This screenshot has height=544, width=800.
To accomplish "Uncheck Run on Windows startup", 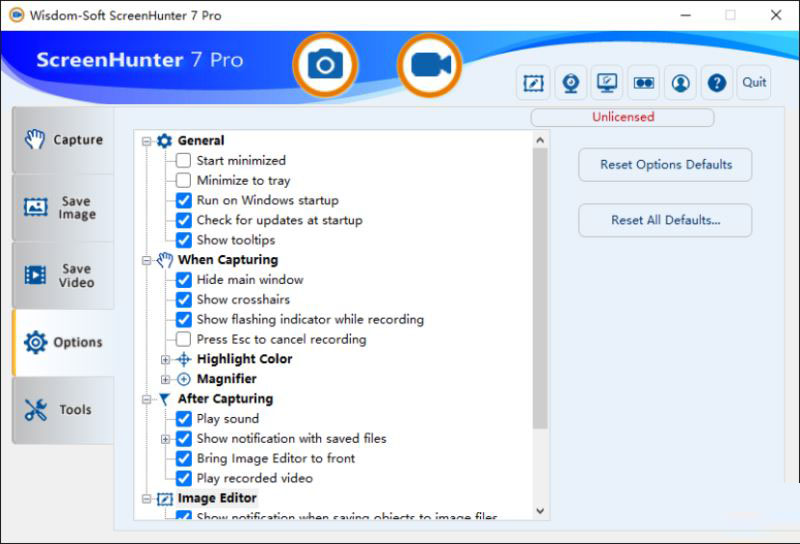I will point(183,200).
